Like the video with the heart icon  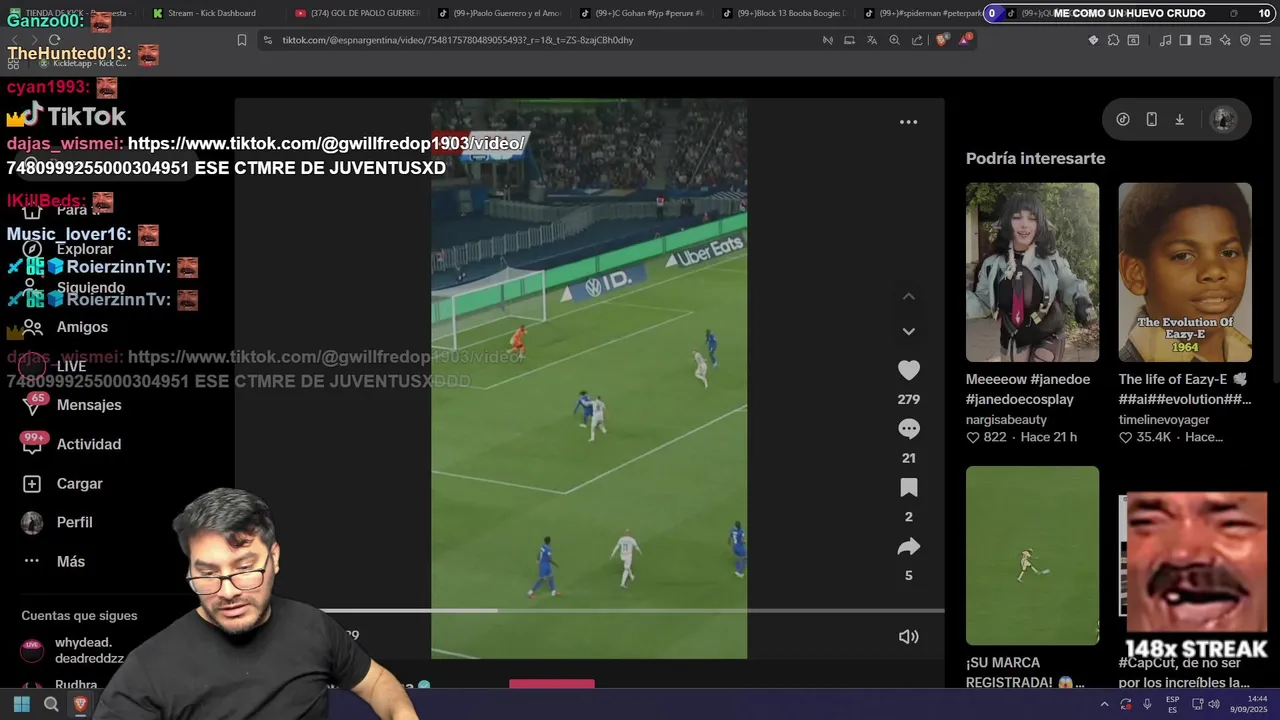[x=908, y=371]
